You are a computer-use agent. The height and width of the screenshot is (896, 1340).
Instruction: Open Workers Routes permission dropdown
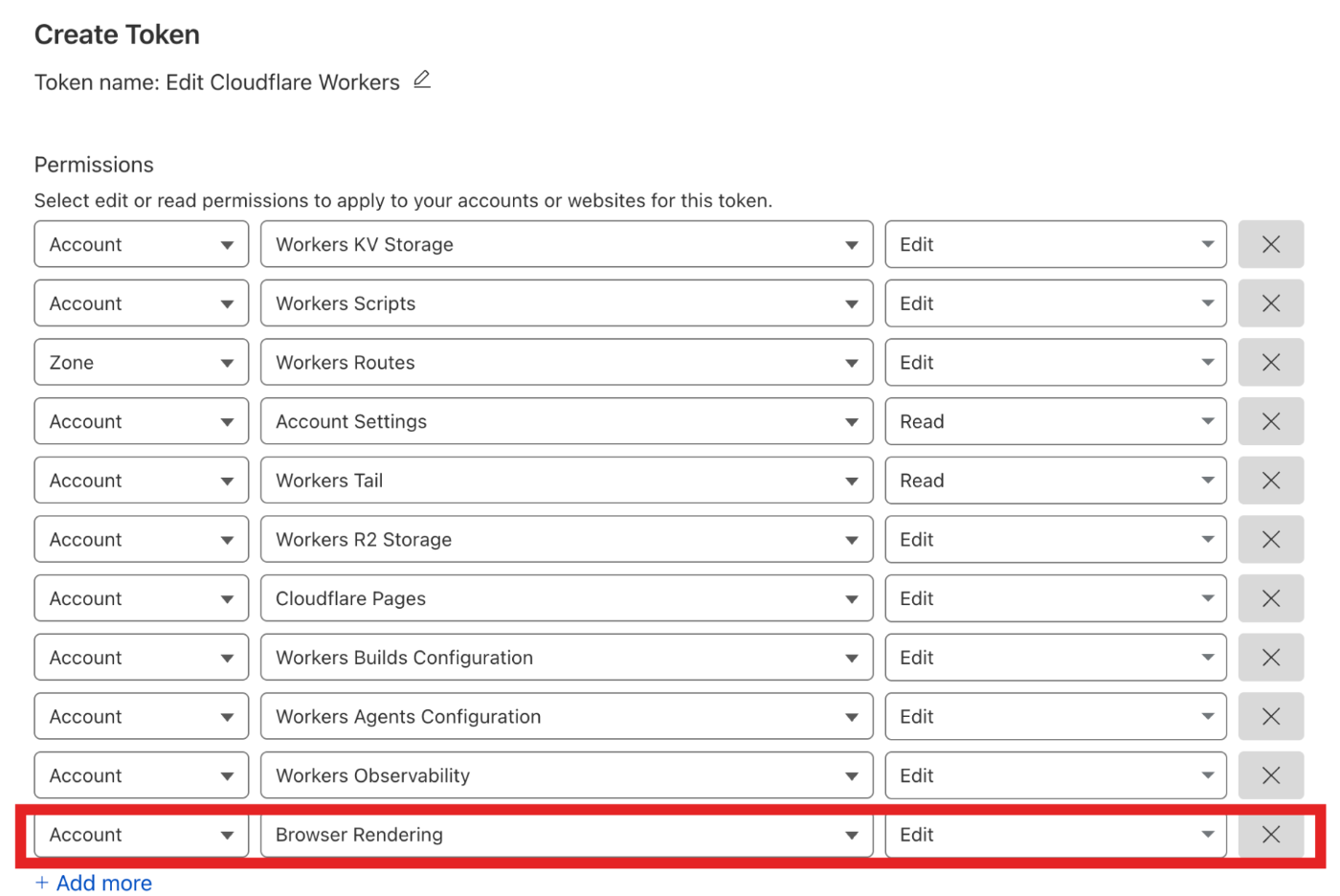567,363
